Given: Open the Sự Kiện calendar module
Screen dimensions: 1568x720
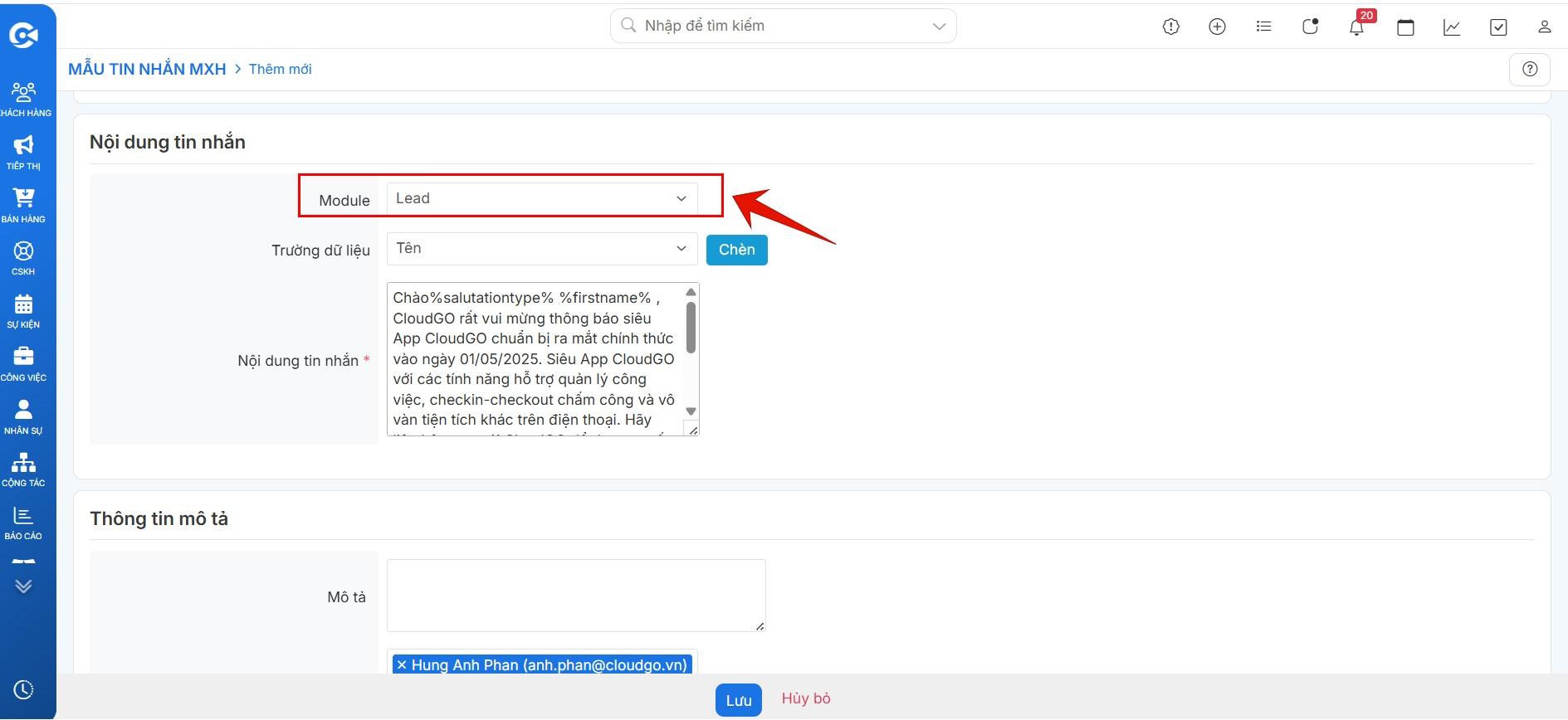Looking at the screenshot, I should (x=23, y=311).
